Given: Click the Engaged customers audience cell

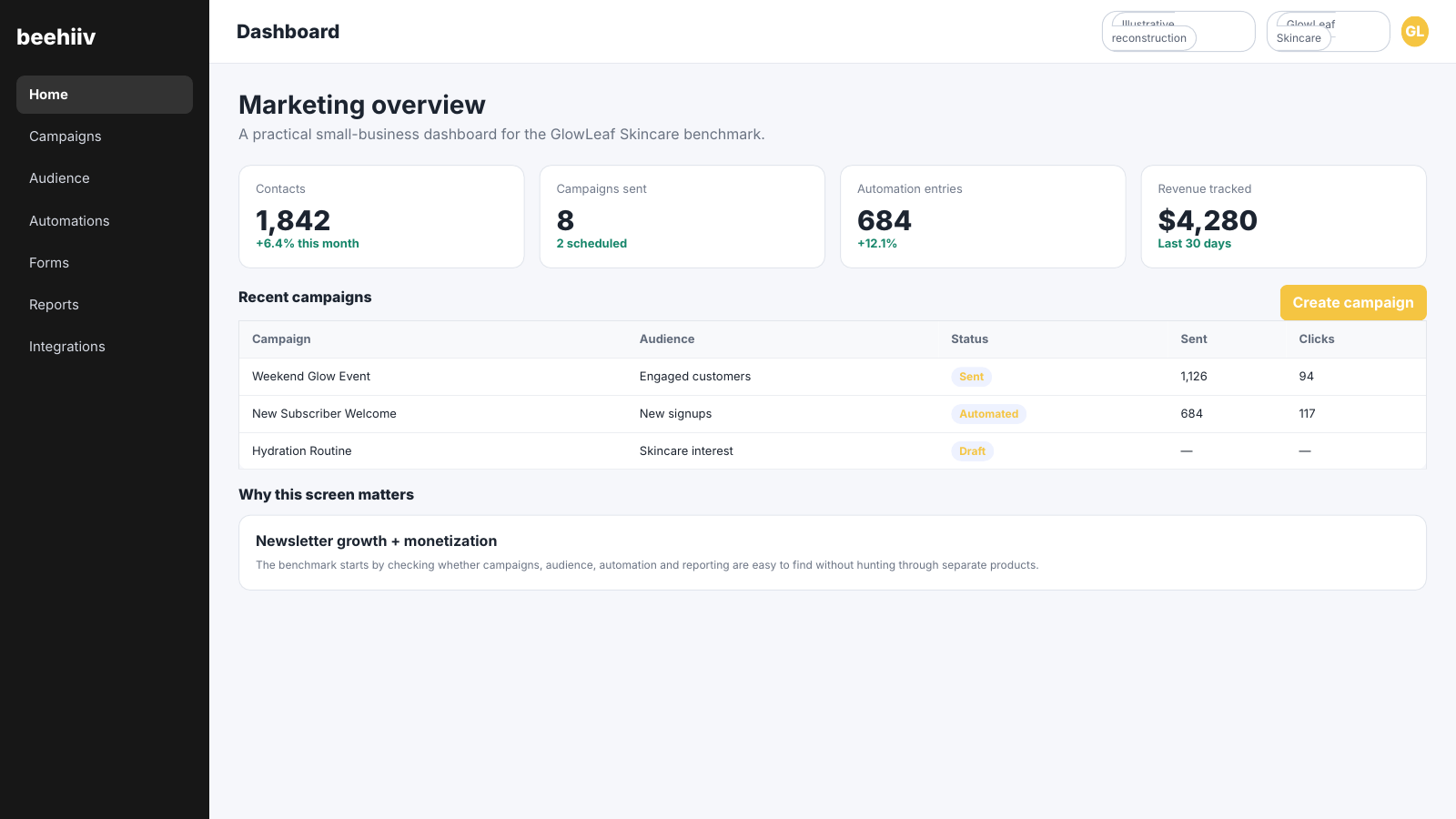Looking at the screenshot, I should [x=695, y=377].
